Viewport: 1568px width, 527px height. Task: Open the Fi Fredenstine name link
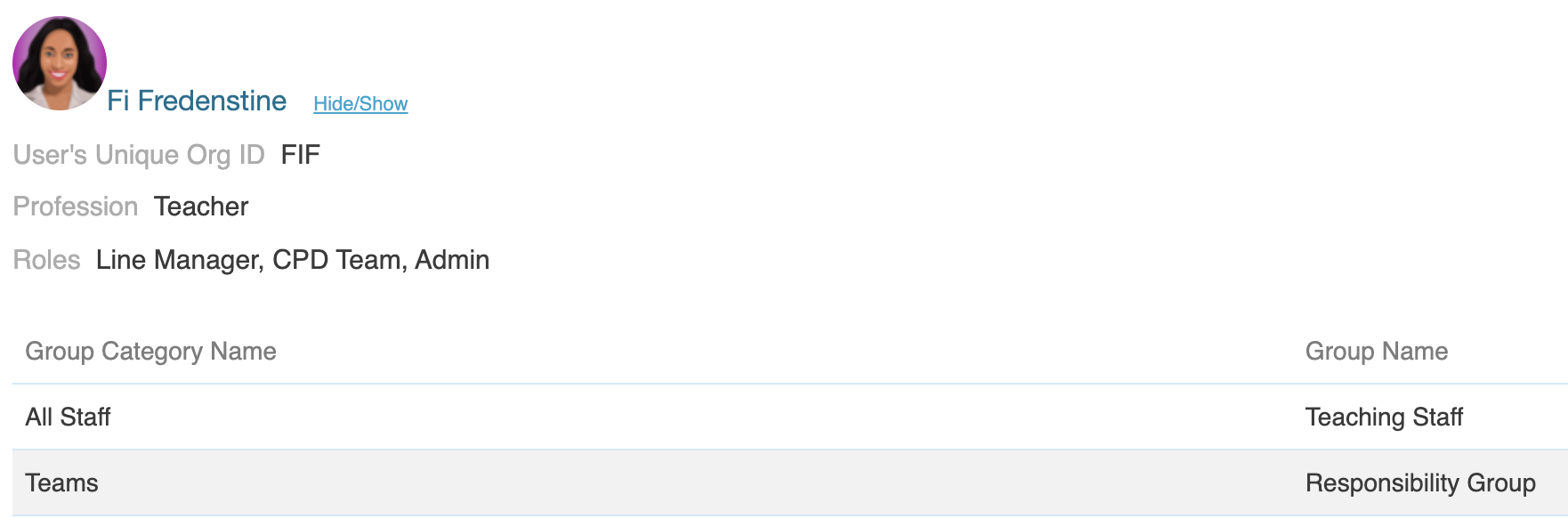pyautogui.click(x=197, y=101)
